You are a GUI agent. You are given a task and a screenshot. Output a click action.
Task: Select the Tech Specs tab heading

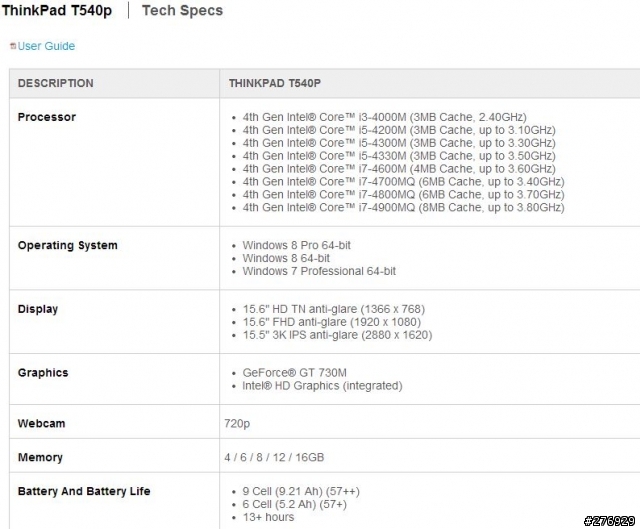tap(182, 10)
